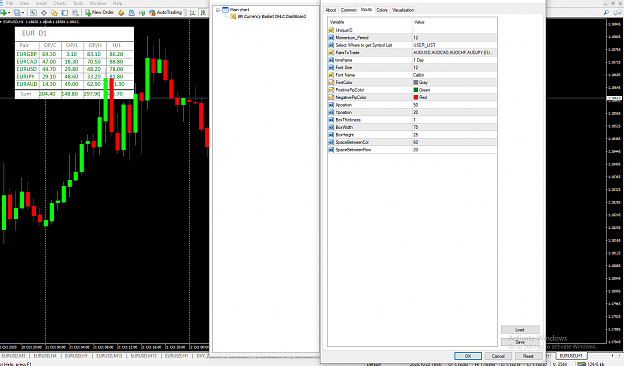
Task: Select the Font Size variable label
Action: (344, 67)
